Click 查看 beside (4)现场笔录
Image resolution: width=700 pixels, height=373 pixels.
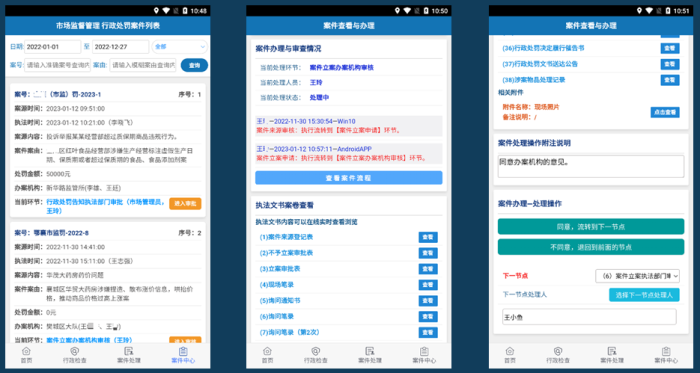(x=428, y=285)
